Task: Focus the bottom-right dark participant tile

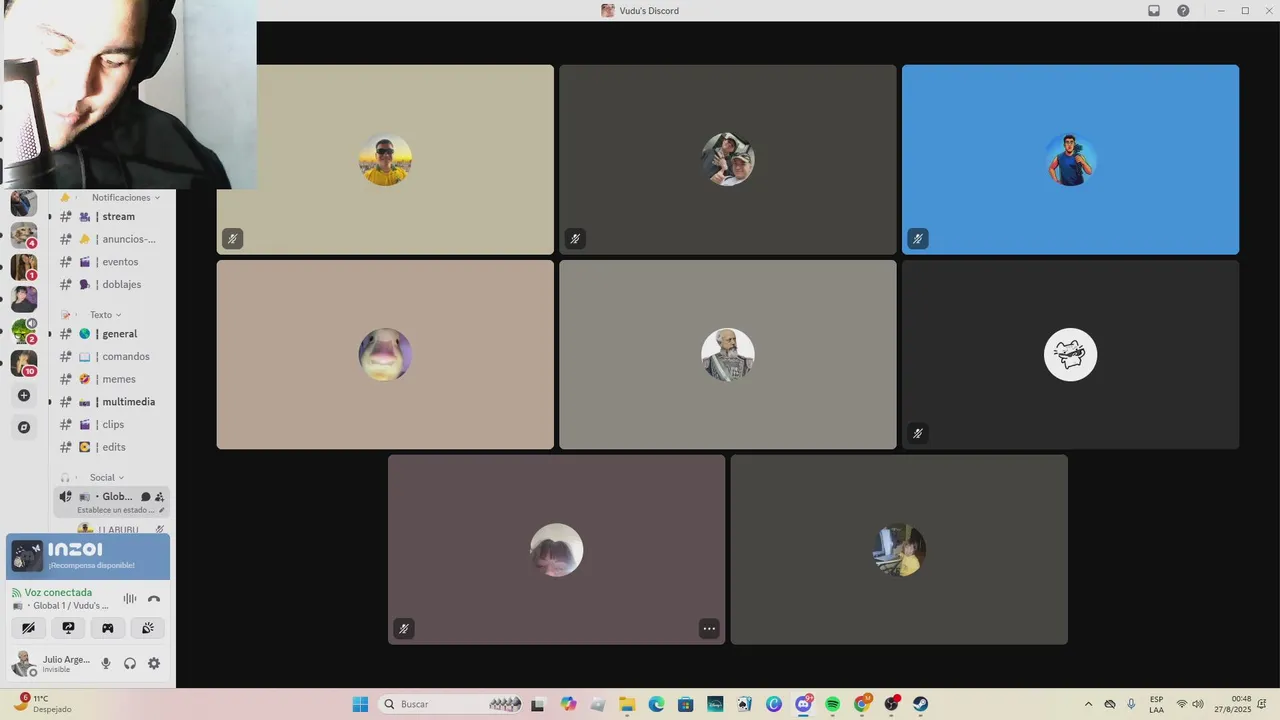Action: pos(899,550)
